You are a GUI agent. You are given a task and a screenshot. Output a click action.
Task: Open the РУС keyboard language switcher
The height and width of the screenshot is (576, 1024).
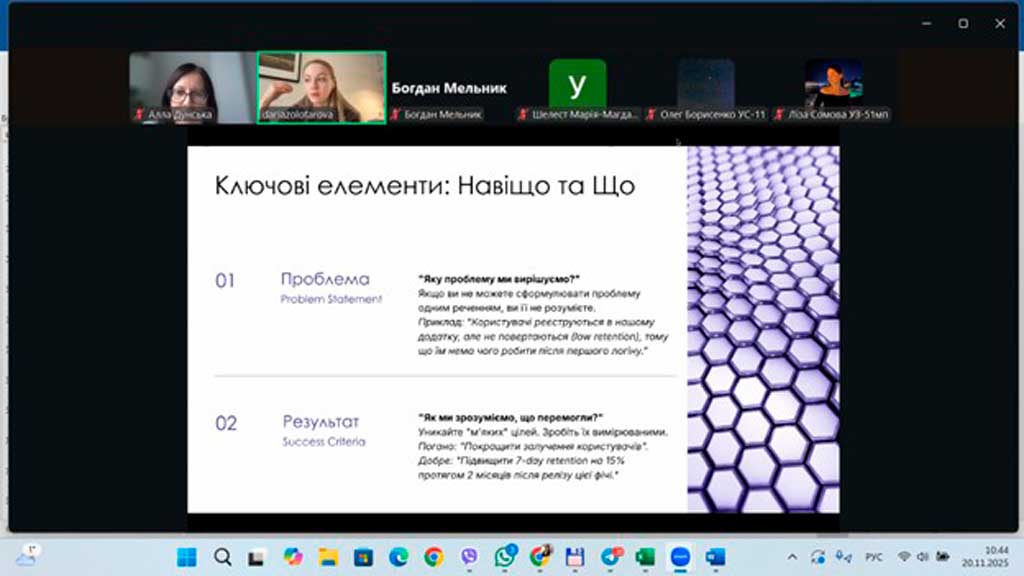point(873,556)
